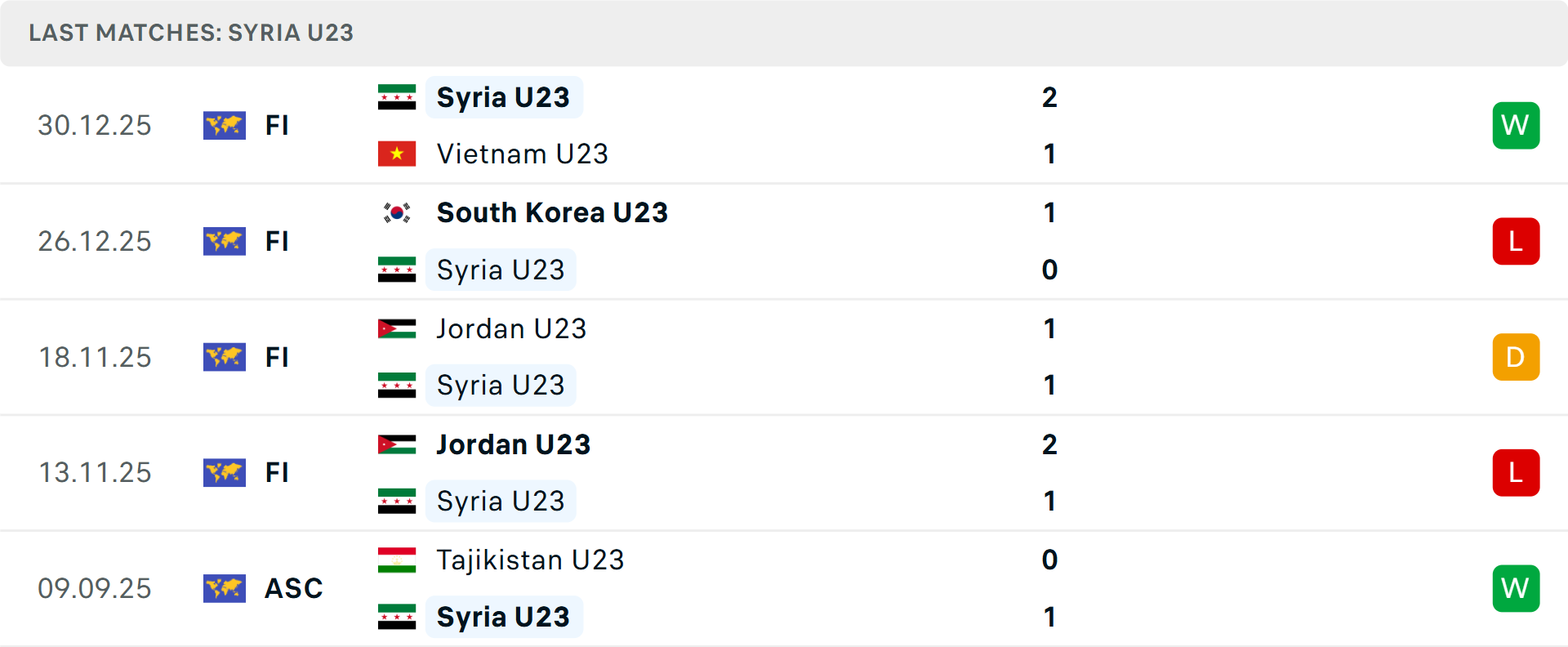The height and width of the screenshot is (647, 1568).
Task: Click the world map icon for 26.12.25
Action: point(225,241)
